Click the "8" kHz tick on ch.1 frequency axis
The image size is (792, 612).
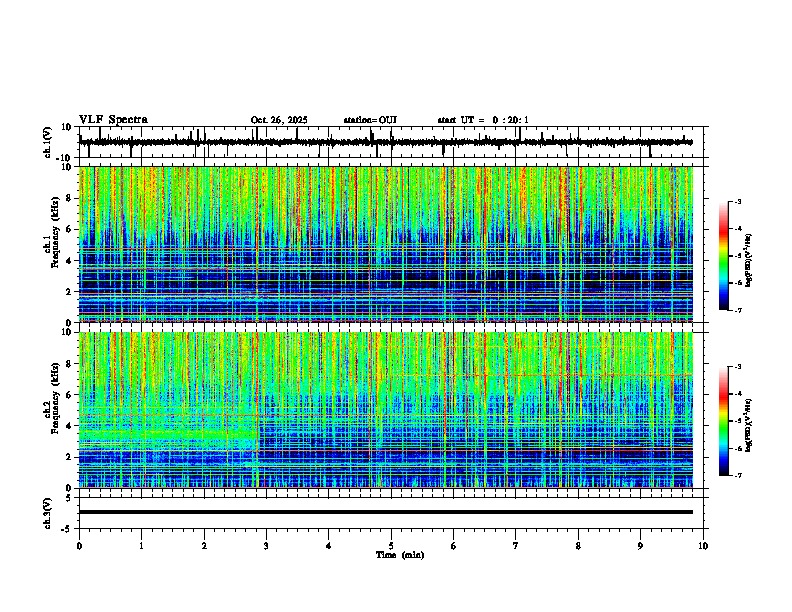coord(69,198)
